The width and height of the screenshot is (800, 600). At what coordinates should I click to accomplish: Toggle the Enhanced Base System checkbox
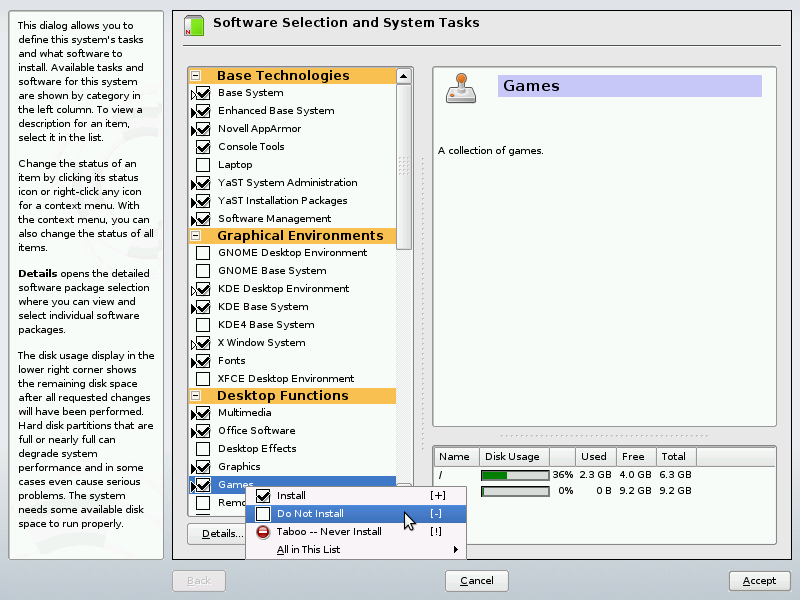pos(203,111)
